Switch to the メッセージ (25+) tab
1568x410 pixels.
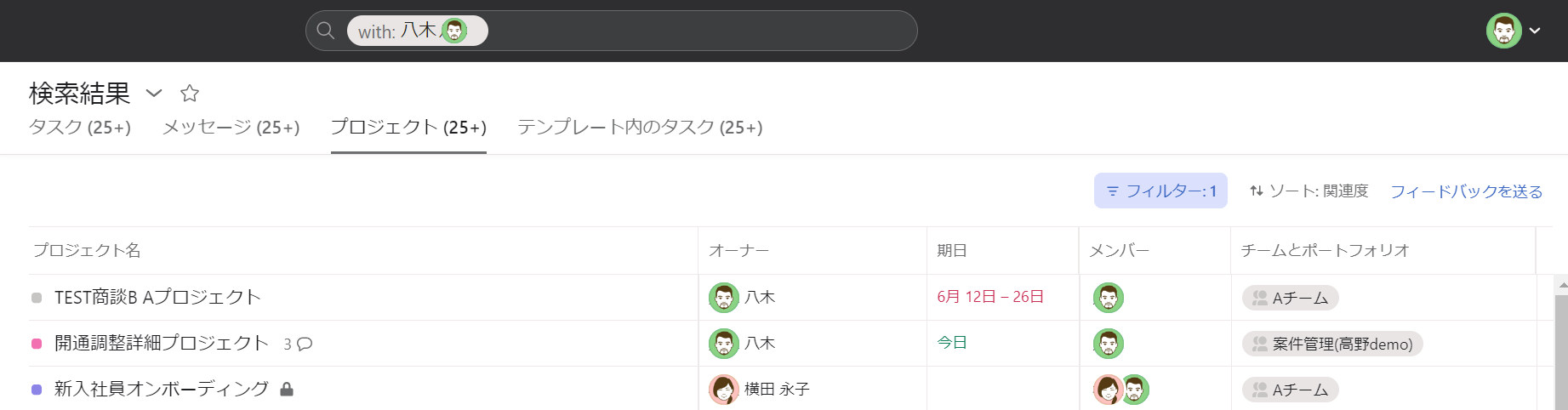(x=231, y=128)
